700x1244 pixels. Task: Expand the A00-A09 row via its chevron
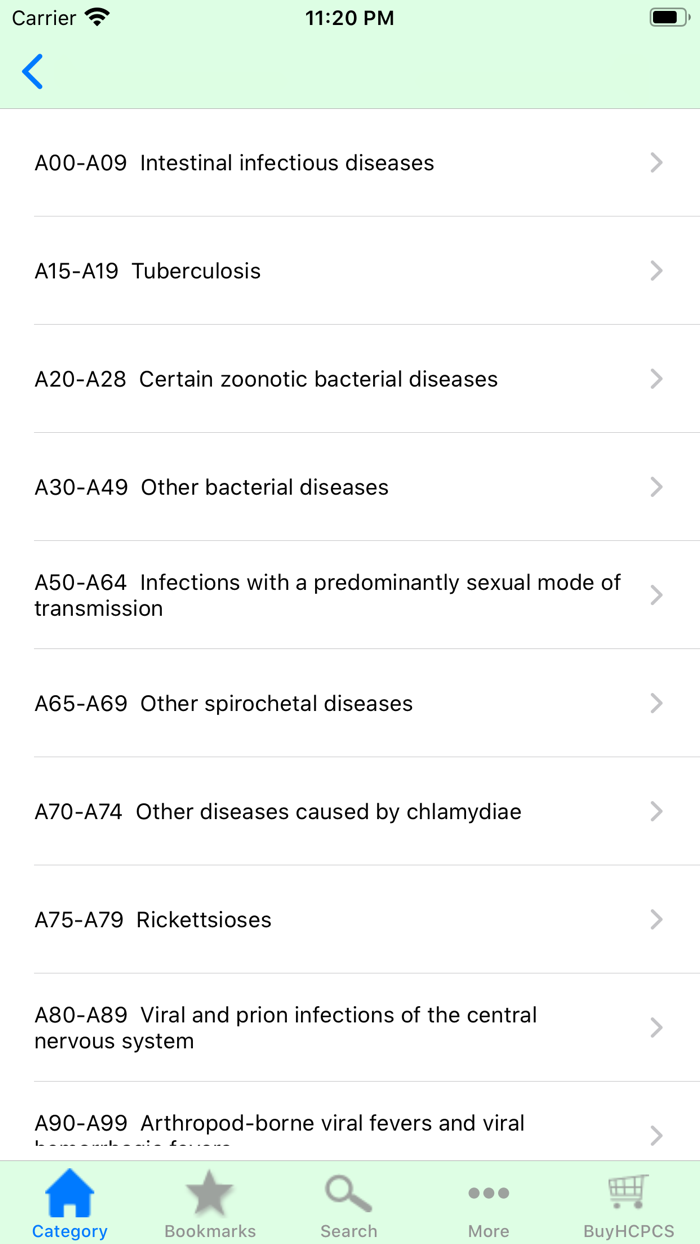[x=656, y=162]
